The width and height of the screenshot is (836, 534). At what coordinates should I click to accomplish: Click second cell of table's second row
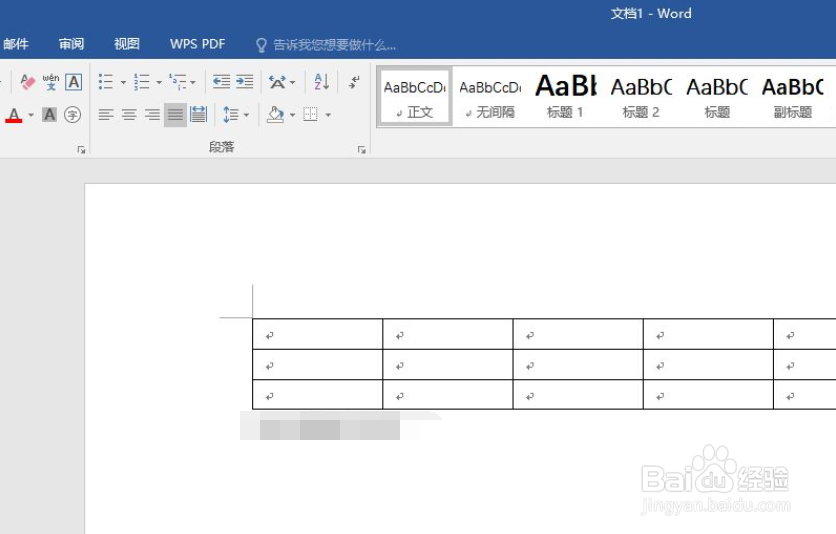[x=448, y=365]
